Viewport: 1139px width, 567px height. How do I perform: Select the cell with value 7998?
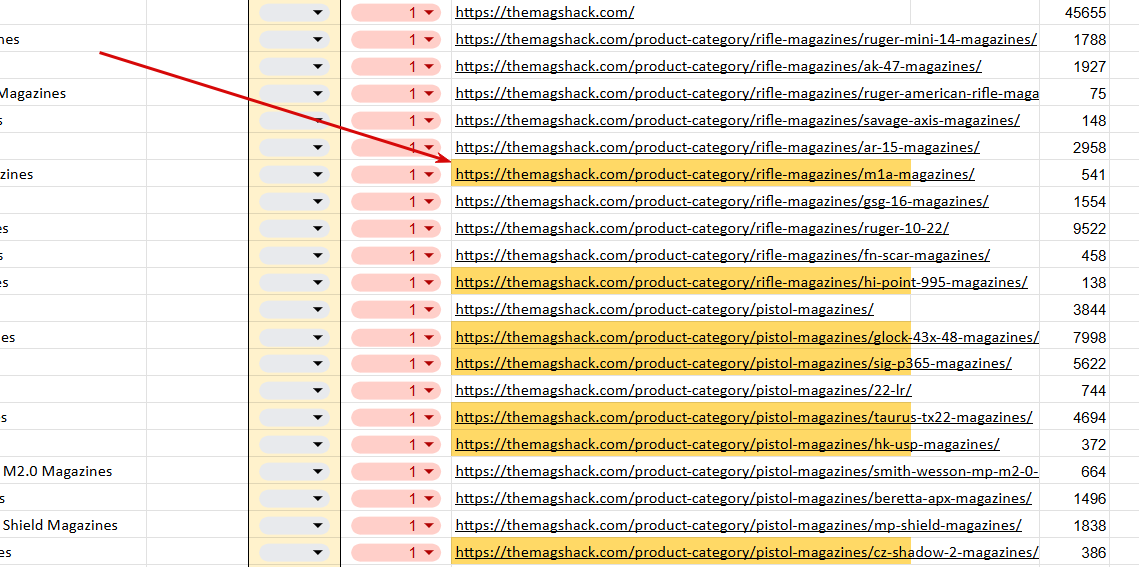[x=1074, y=336]
